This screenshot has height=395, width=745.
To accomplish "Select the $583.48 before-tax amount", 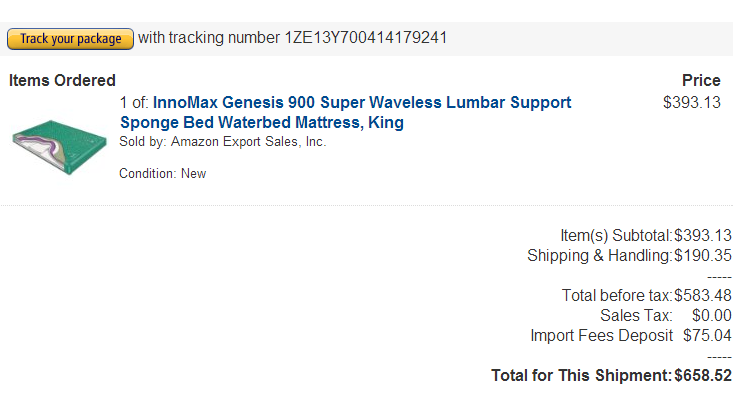I will click(x=703, y=295).
